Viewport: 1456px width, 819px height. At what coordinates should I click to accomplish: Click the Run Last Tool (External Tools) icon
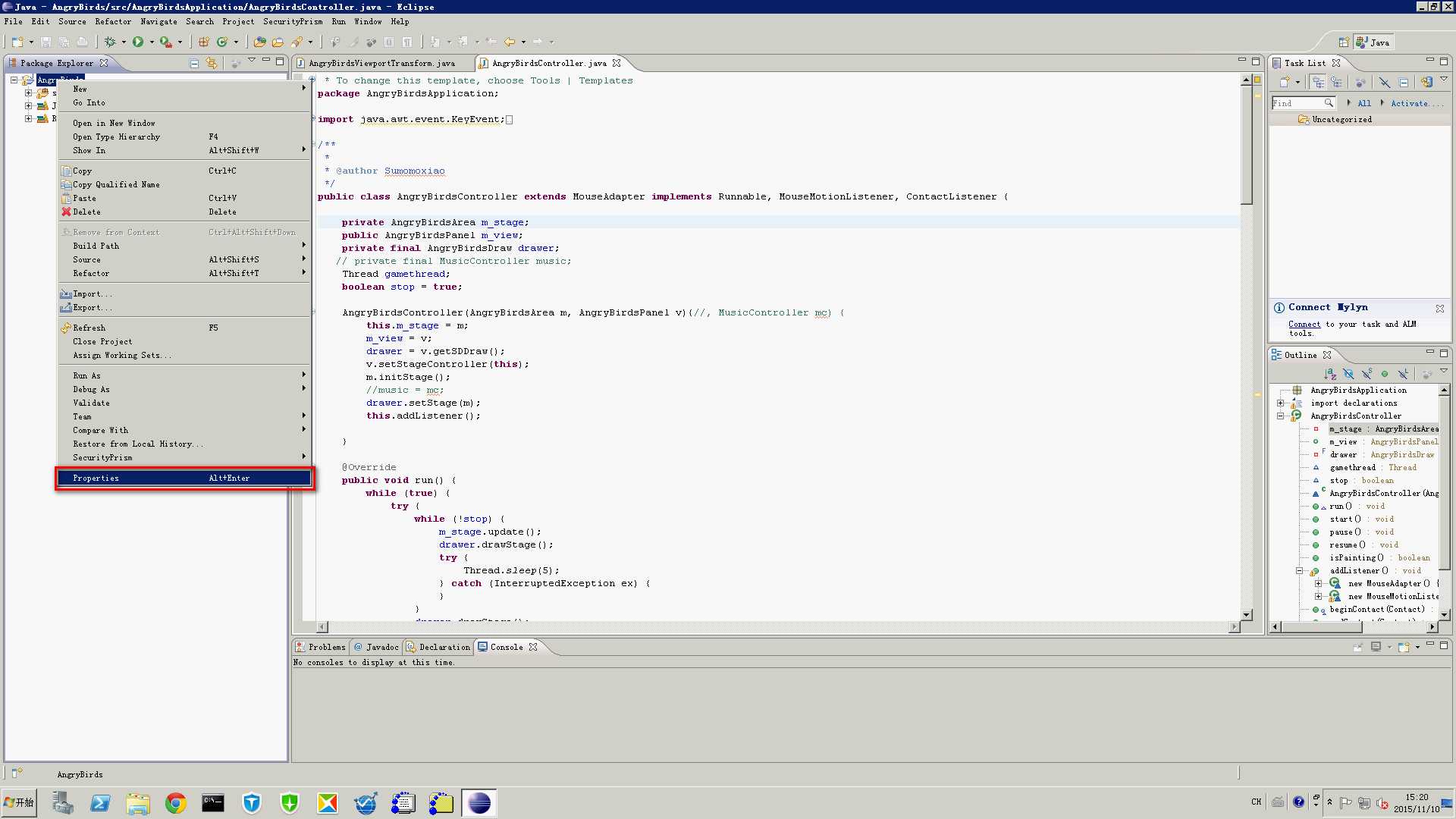(x=165, y=42)
